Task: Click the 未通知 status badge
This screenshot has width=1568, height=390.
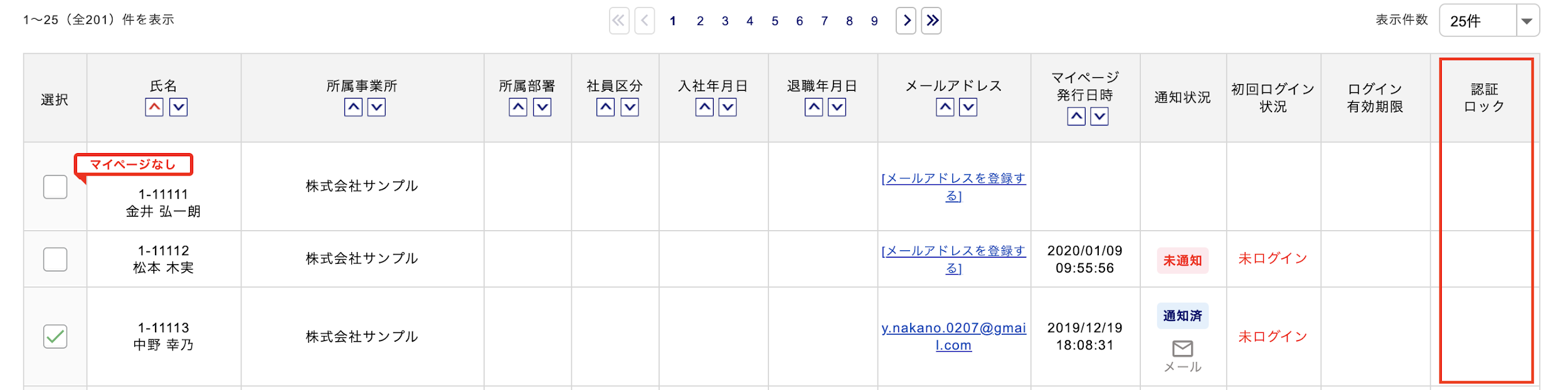Action: pos(1182,260)
